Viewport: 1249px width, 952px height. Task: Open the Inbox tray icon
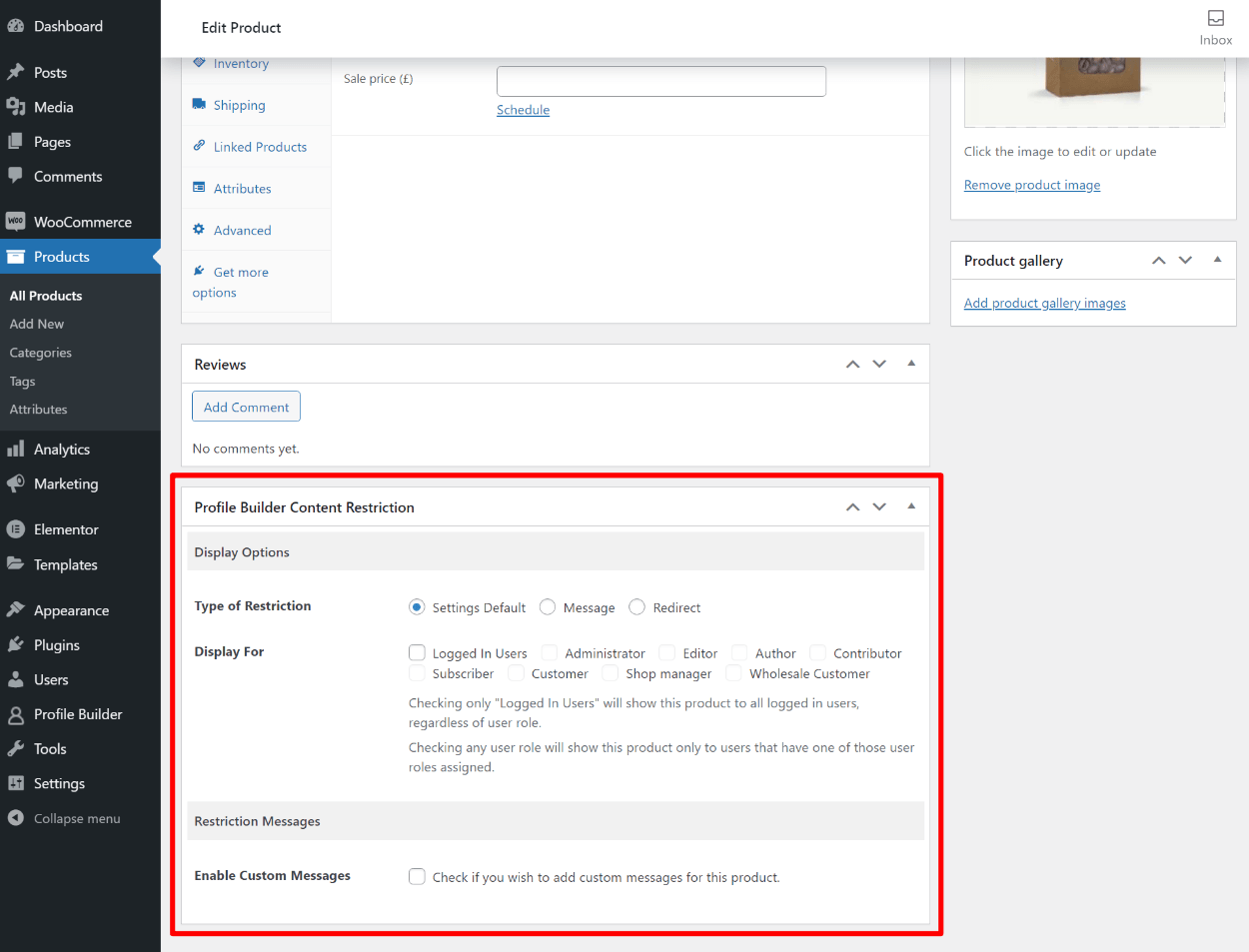1216,18
